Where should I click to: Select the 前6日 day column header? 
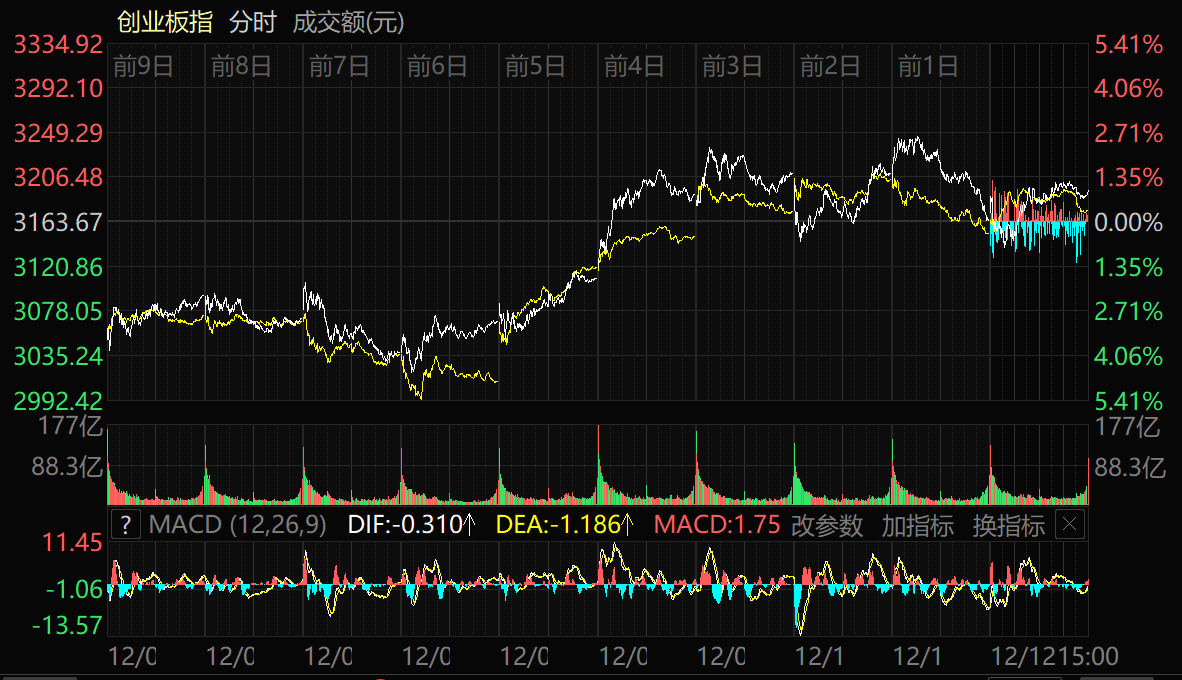438,67
